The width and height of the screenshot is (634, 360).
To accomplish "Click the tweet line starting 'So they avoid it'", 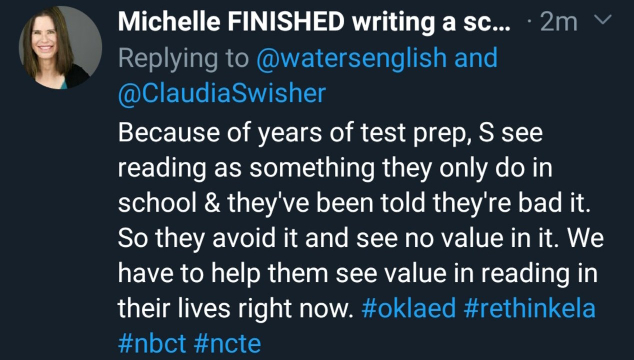I will pyautogui.click(x=361, y=238).
